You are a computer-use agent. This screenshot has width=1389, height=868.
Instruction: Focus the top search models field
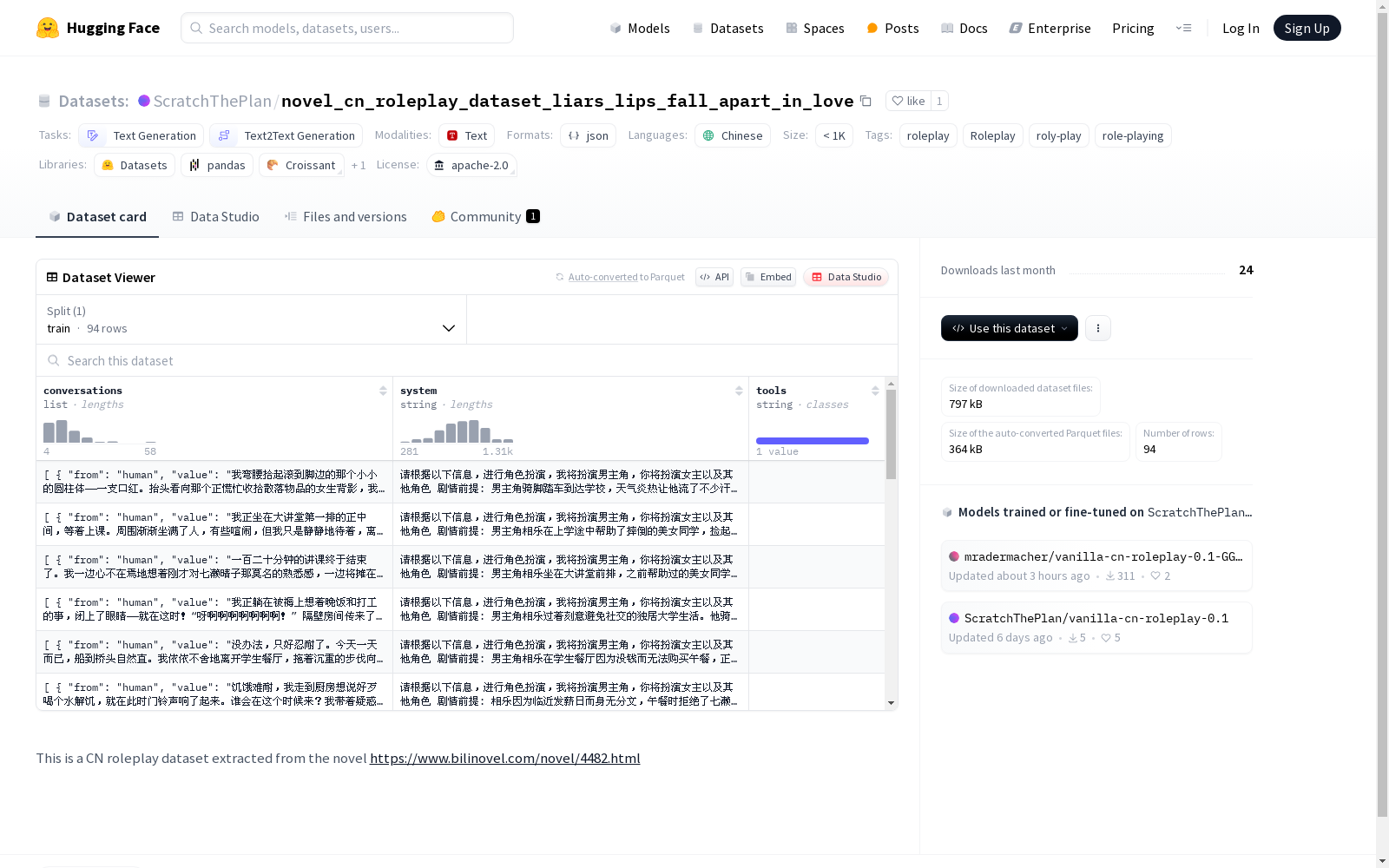(x=347, y=28)
